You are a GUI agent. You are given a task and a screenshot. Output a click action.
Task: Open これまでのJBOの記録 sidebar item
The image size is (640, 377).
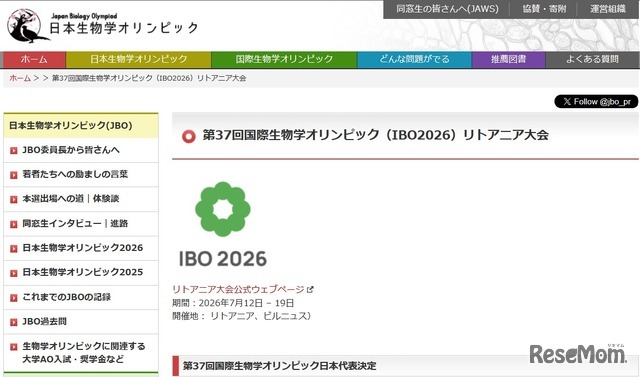pos(81,297)
